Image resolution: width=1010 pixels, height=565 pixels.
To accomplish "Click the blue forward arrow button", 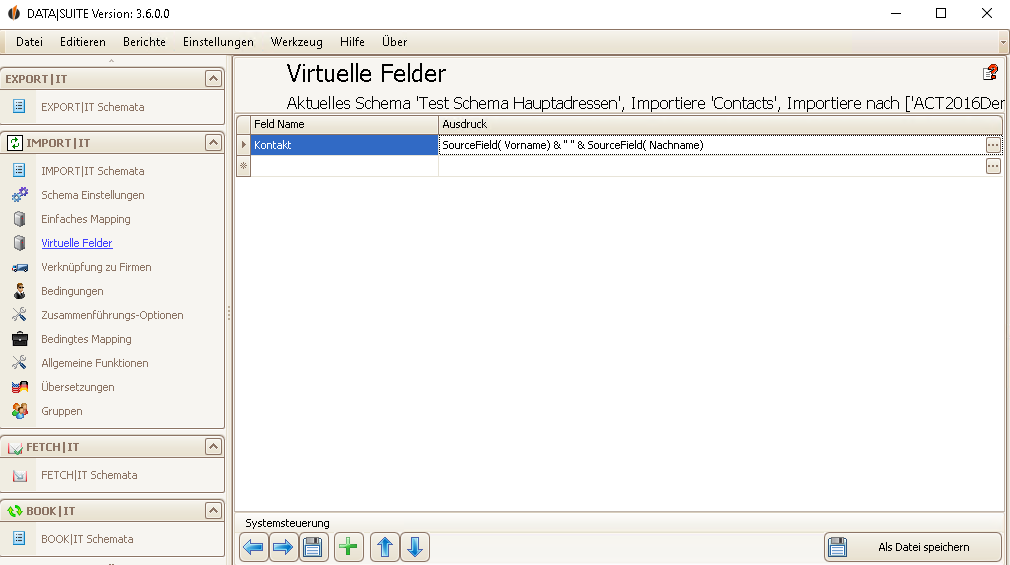I will (x=283, y=547).
